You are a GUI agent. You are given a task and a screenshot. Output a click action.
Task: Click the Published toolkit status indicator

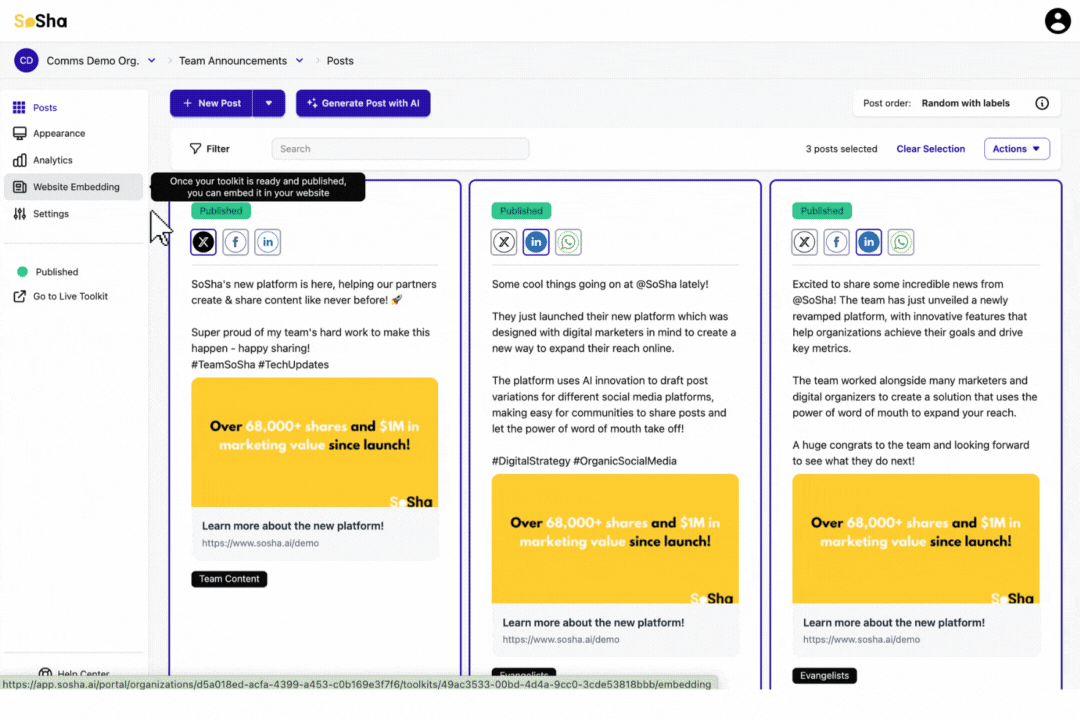click(x=48, y=271)
